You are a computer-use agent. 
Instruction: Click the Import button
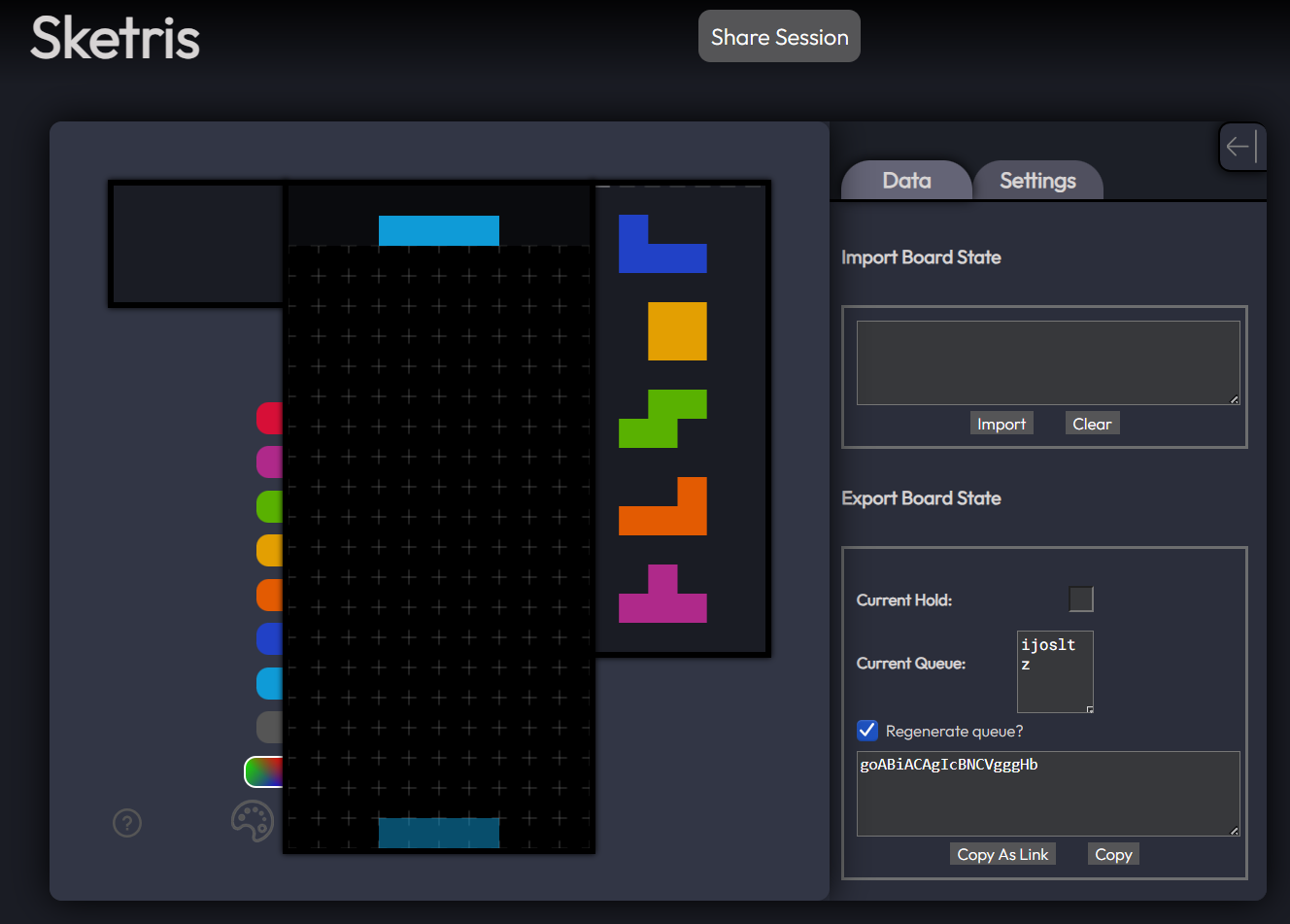point(1001,424)
